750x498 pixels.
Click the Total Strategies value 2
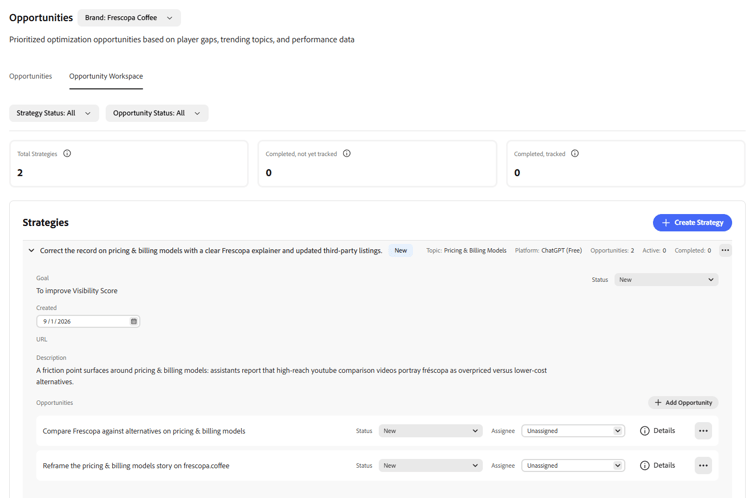coord(20,173)
